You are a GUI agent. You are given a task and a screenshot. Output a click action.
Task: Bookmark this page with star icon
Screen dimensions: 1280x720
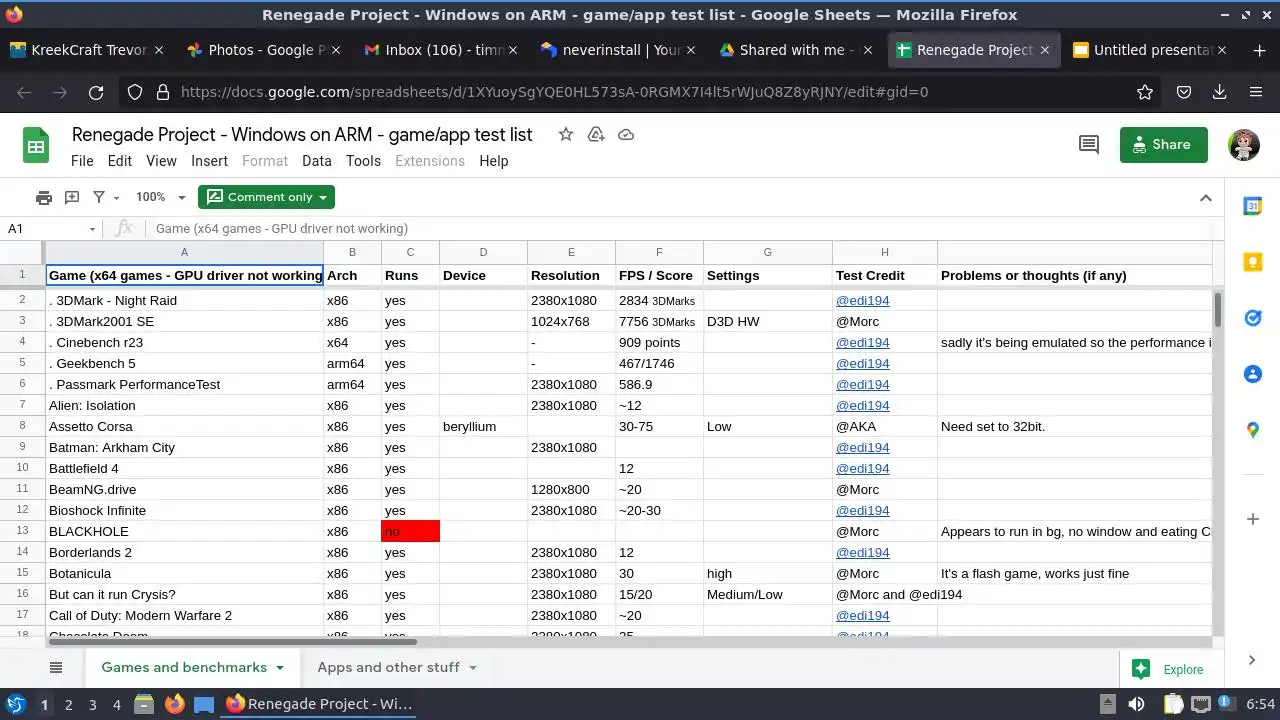[1145, 92]
